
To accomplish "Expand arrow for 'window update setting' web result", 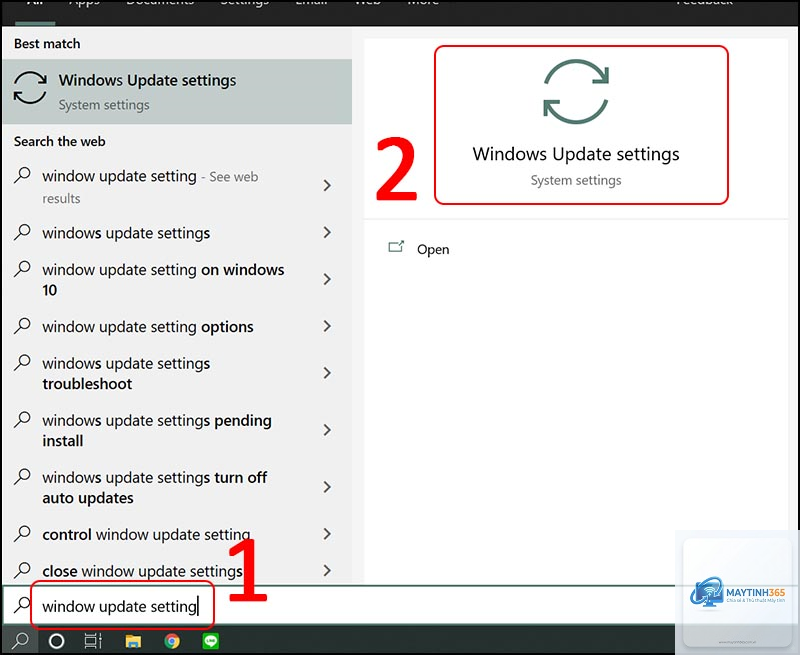I will click(328, 185).
